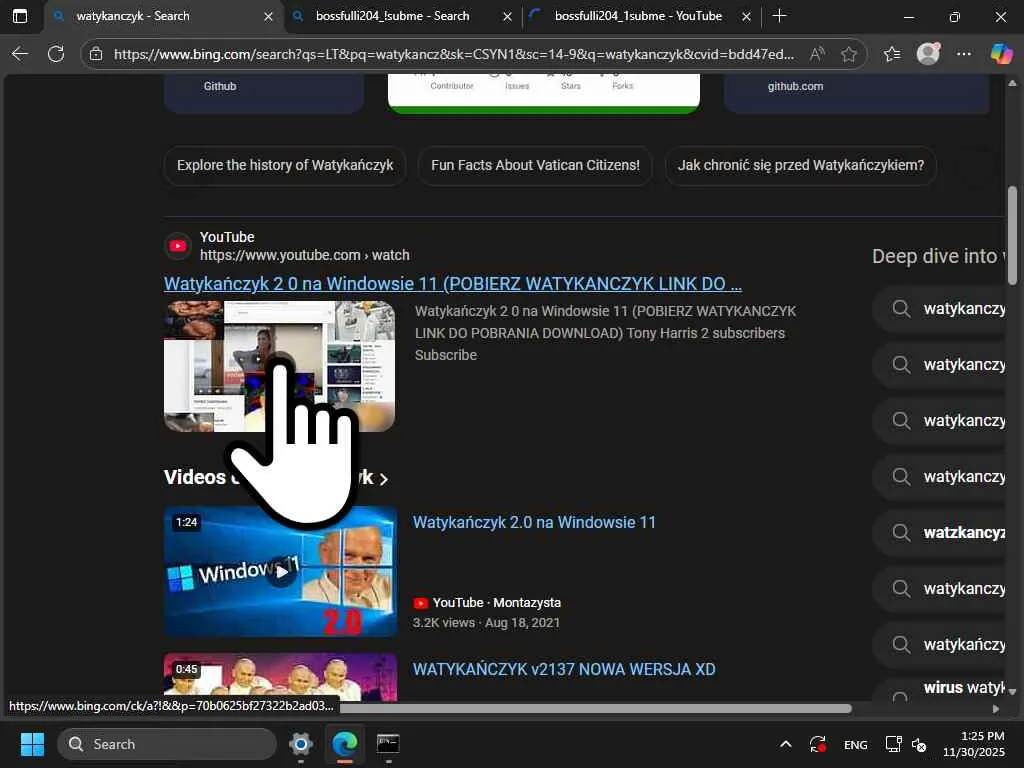
Task: Click the YouTube favicon of first result
Action: [x=178, y=246]
